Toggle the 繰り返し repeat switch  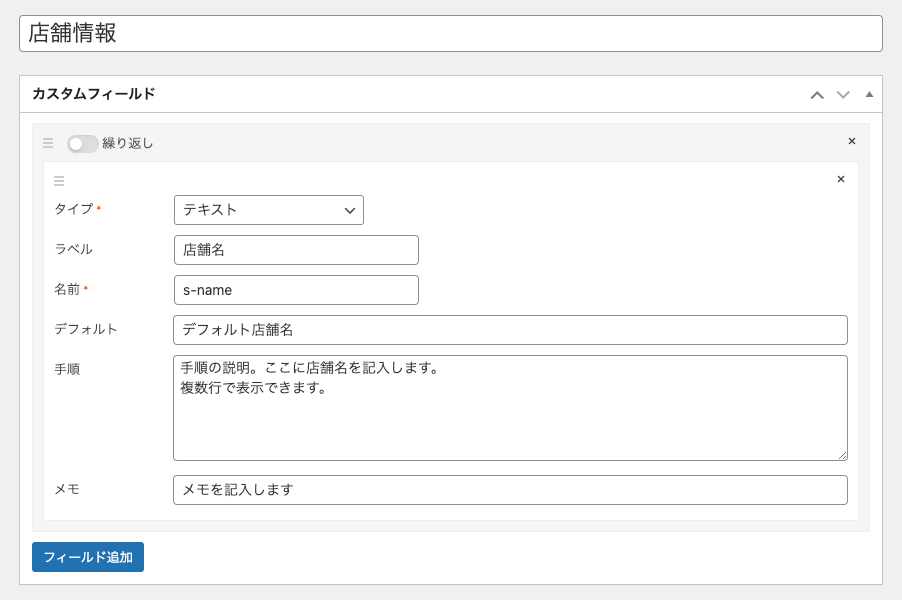82,144
